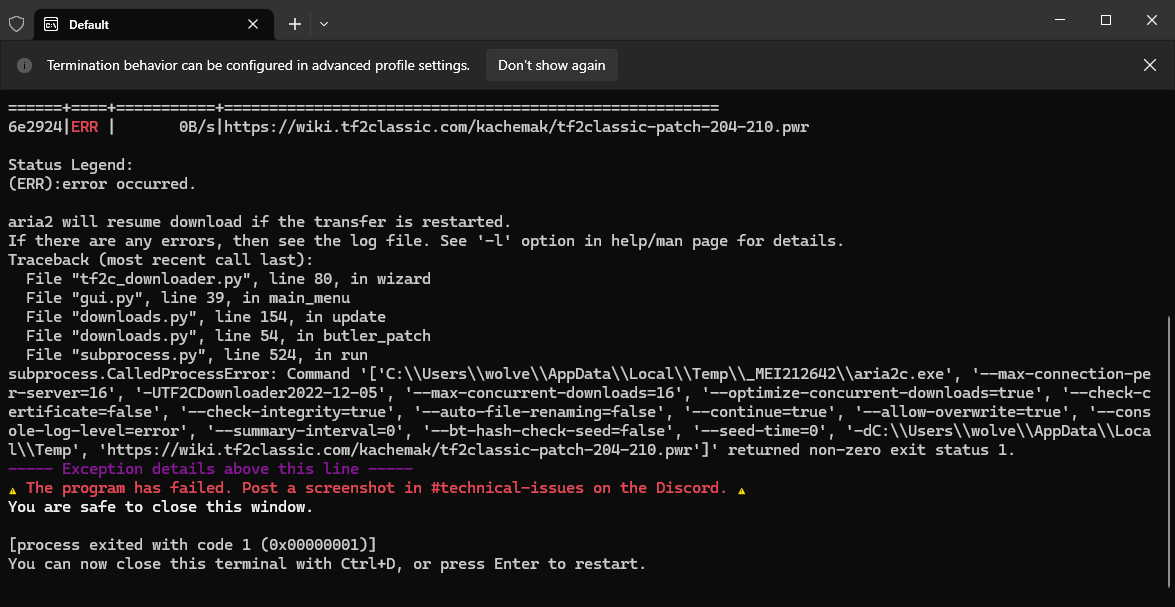Click the shield icon in title bar
The height and width of the screenshot is (607, 1175).
tap(16, 24)
